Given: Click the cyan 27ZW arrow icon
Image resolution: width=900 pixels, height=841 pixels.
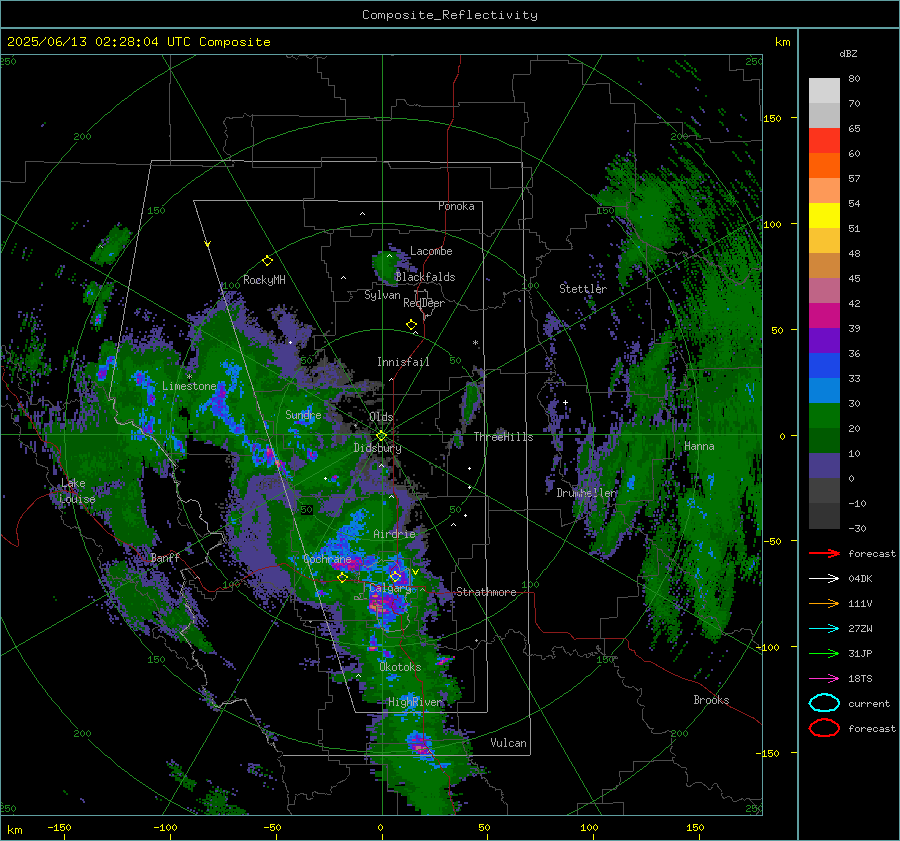Looking at the screenshot, I should coord(824,629).
